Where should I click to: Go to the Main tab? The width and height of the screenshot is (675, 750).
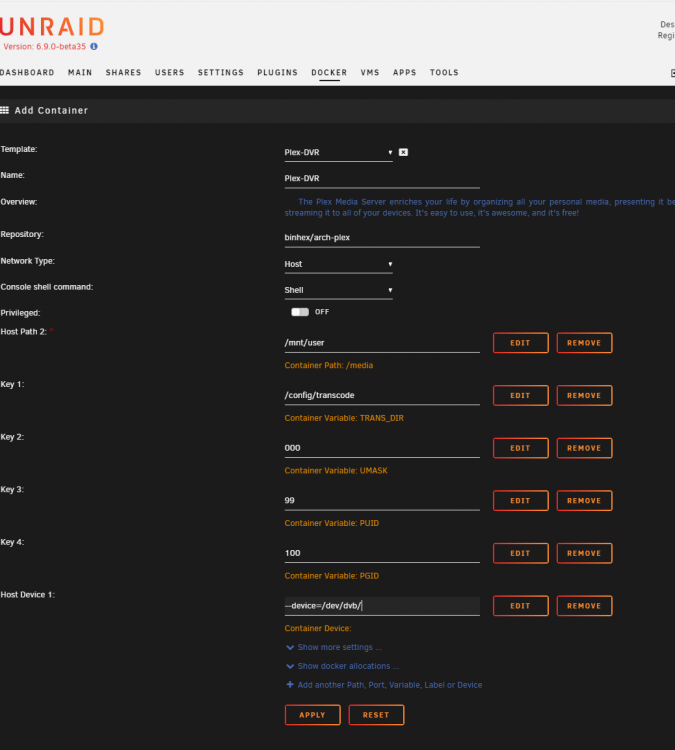click(x=80, y=73)
